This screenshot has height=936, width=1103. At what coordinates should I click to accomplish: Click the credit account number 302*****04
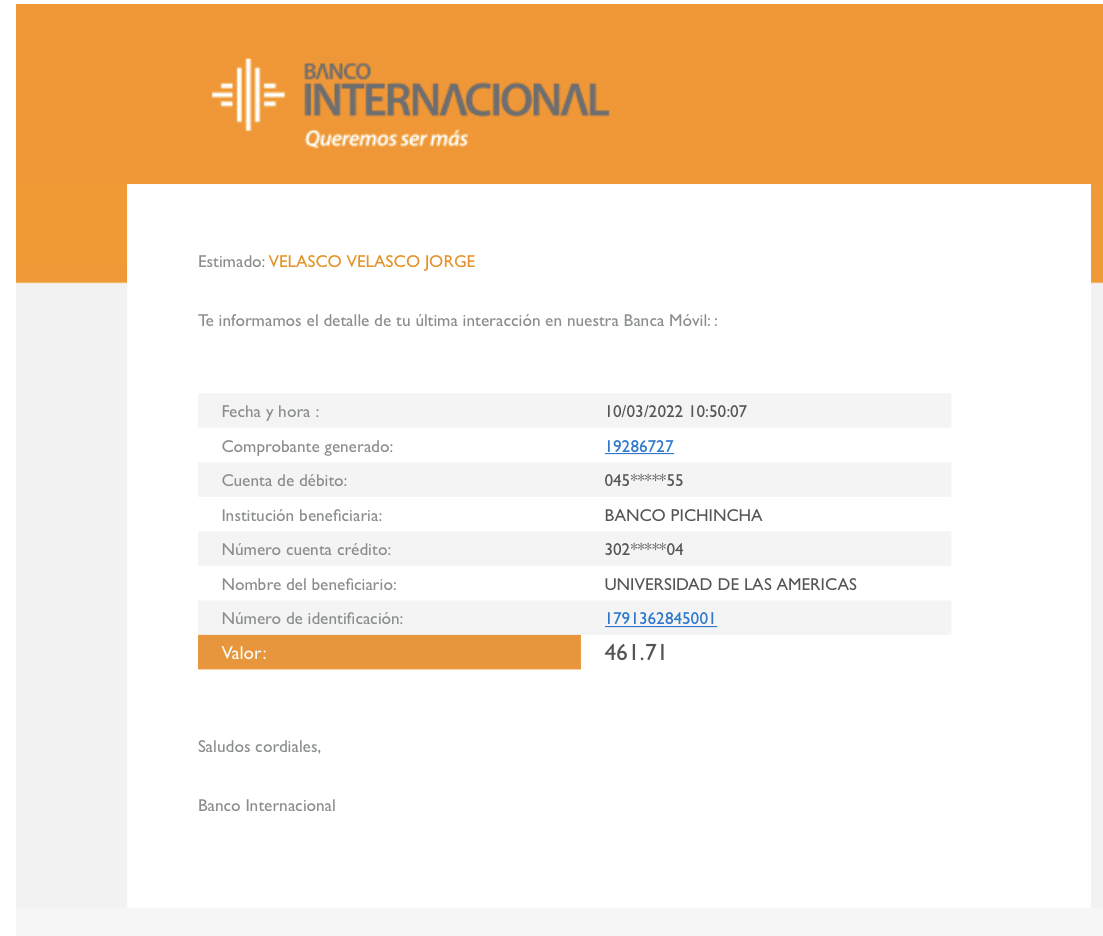pyautogui.click(x=643, y=550)
